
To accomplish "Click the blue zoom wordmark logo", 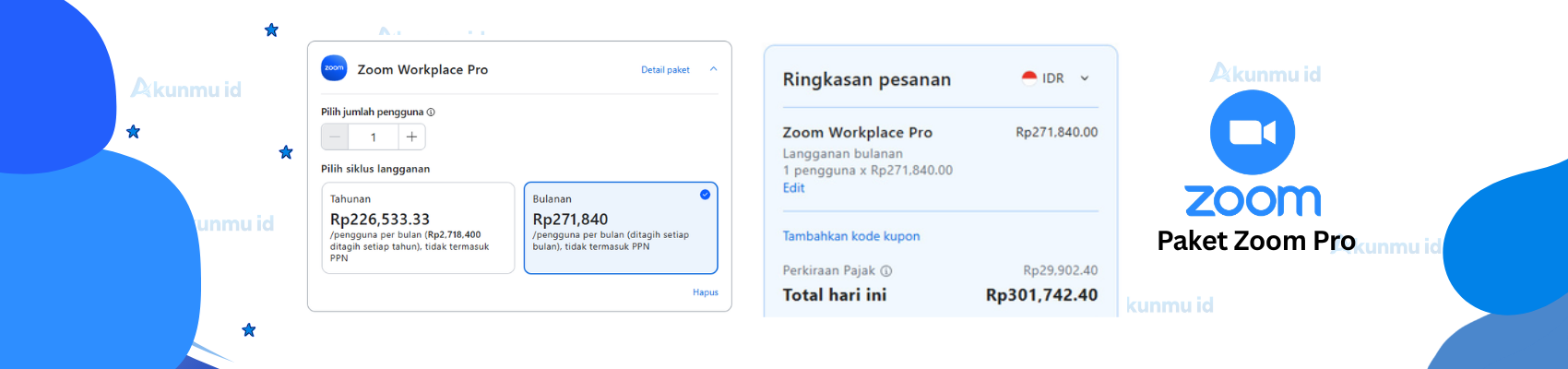I will click(x=1253, y=200).
